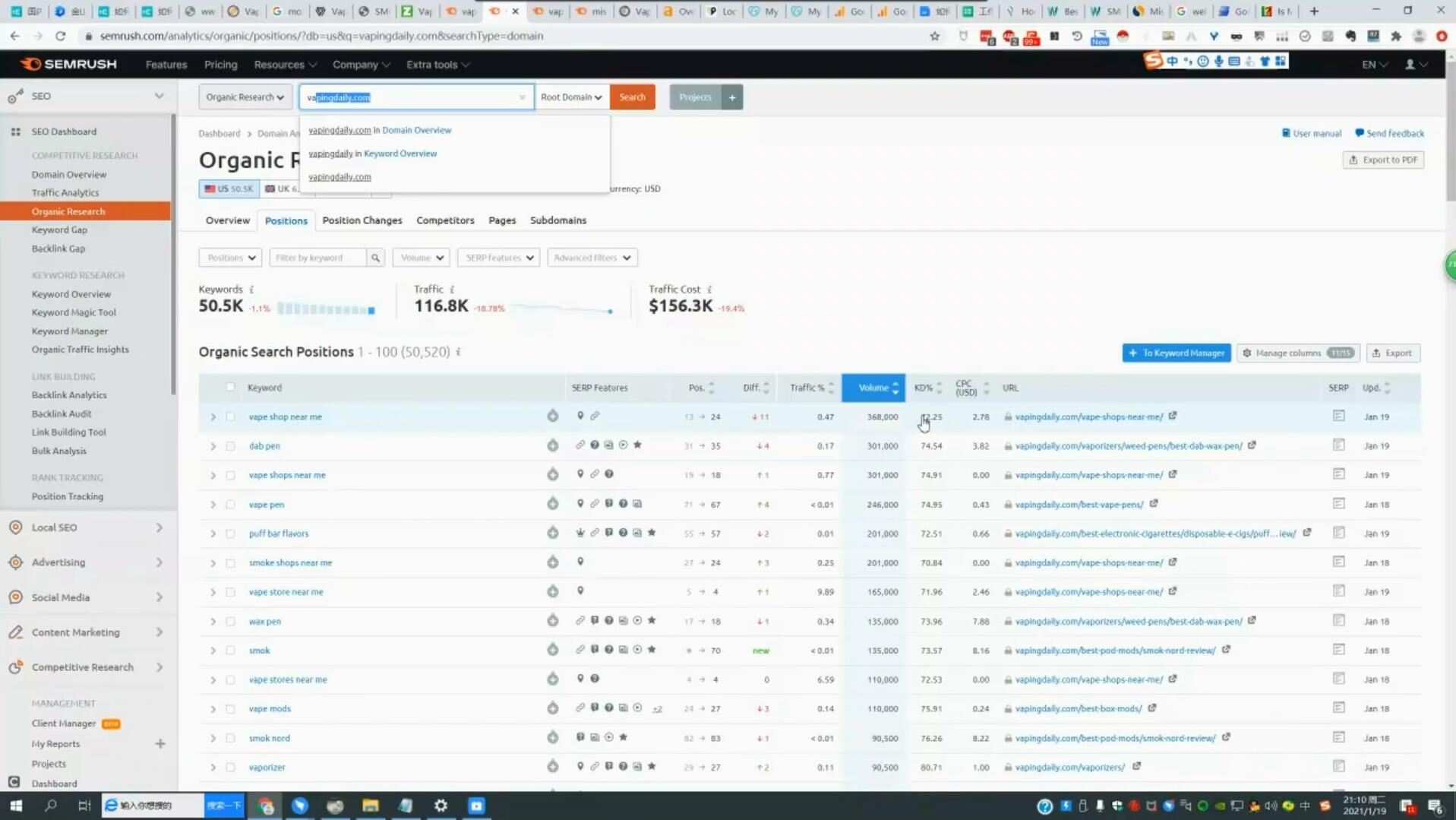Check the dab pen row
Viewport: 1456px width, 820px height.
coord(230,446)
